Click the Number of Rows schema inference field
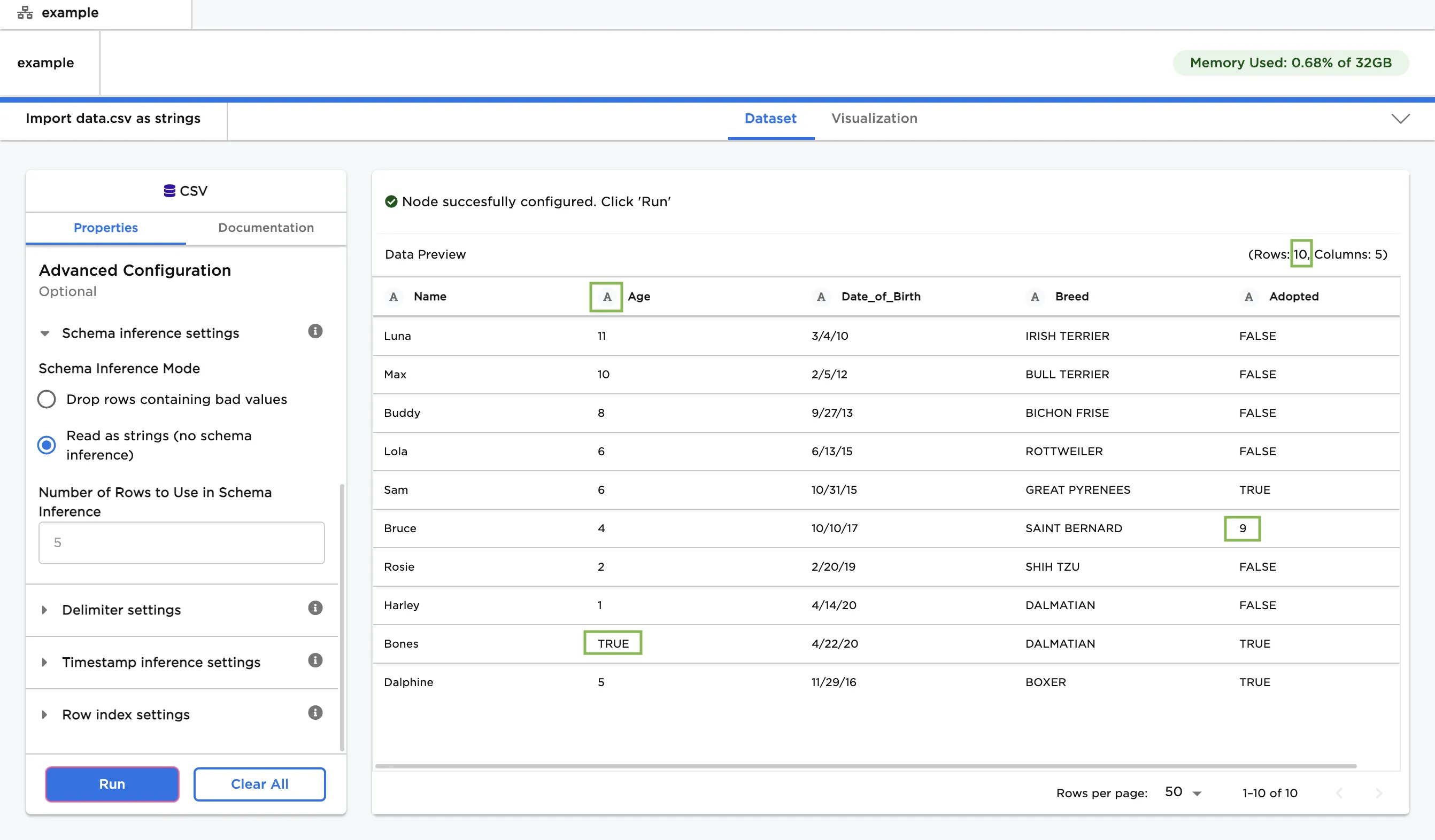Image resolution: width=1435 pixels, height=840 pixels. (182, 542)
